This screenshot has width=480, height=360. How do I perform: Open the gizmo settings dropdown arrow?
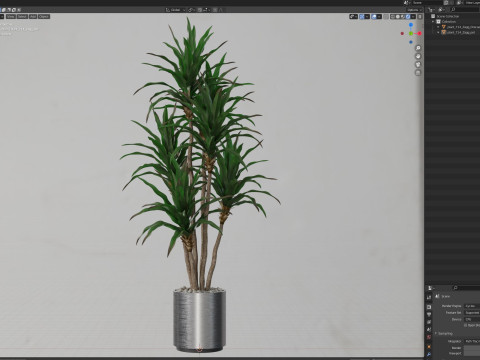pos(367,17)
